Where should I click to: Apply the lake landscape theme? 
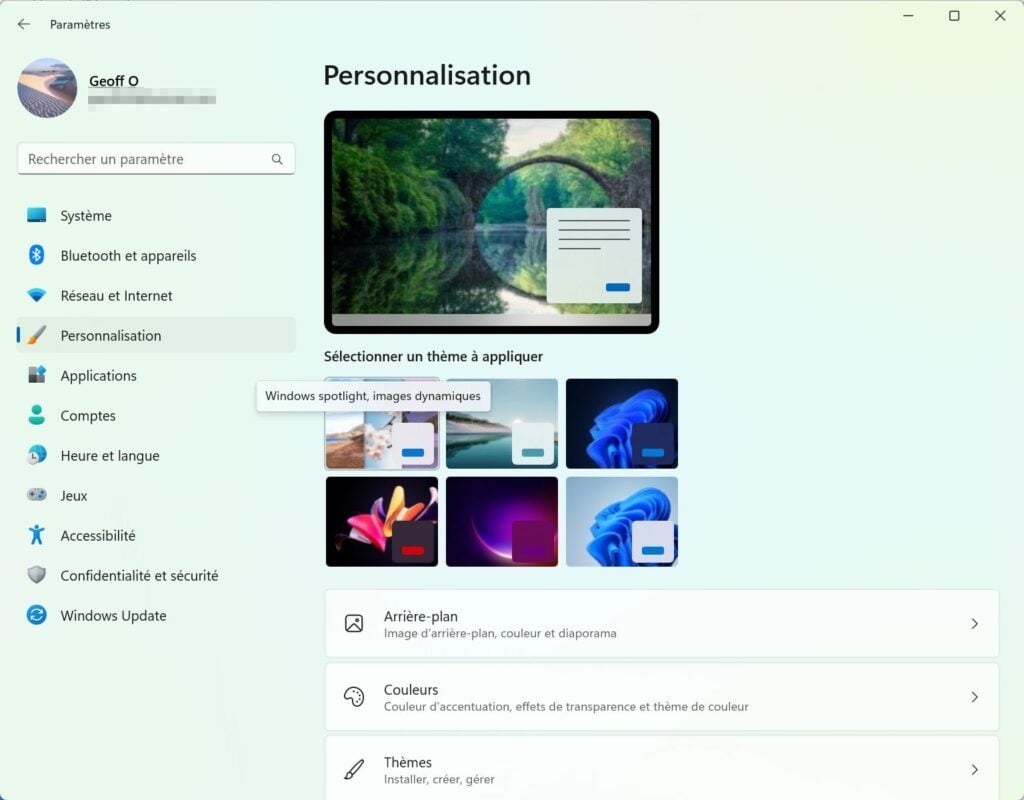pyautogui.click(x=502, y=423)
